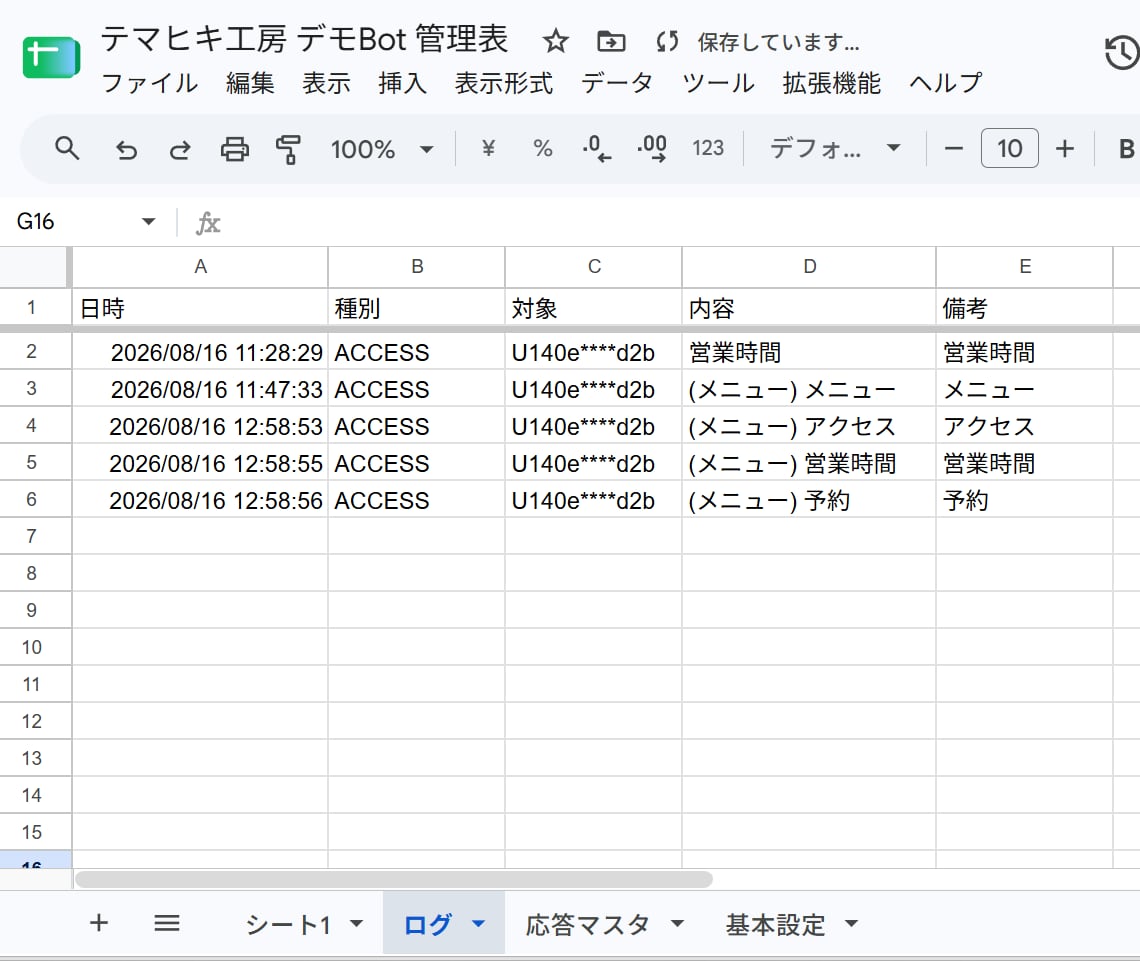Viewport: 1140px width, 961px height.
Task: Switch to the 基本設定 tab
Action: (x=775, y=925)
